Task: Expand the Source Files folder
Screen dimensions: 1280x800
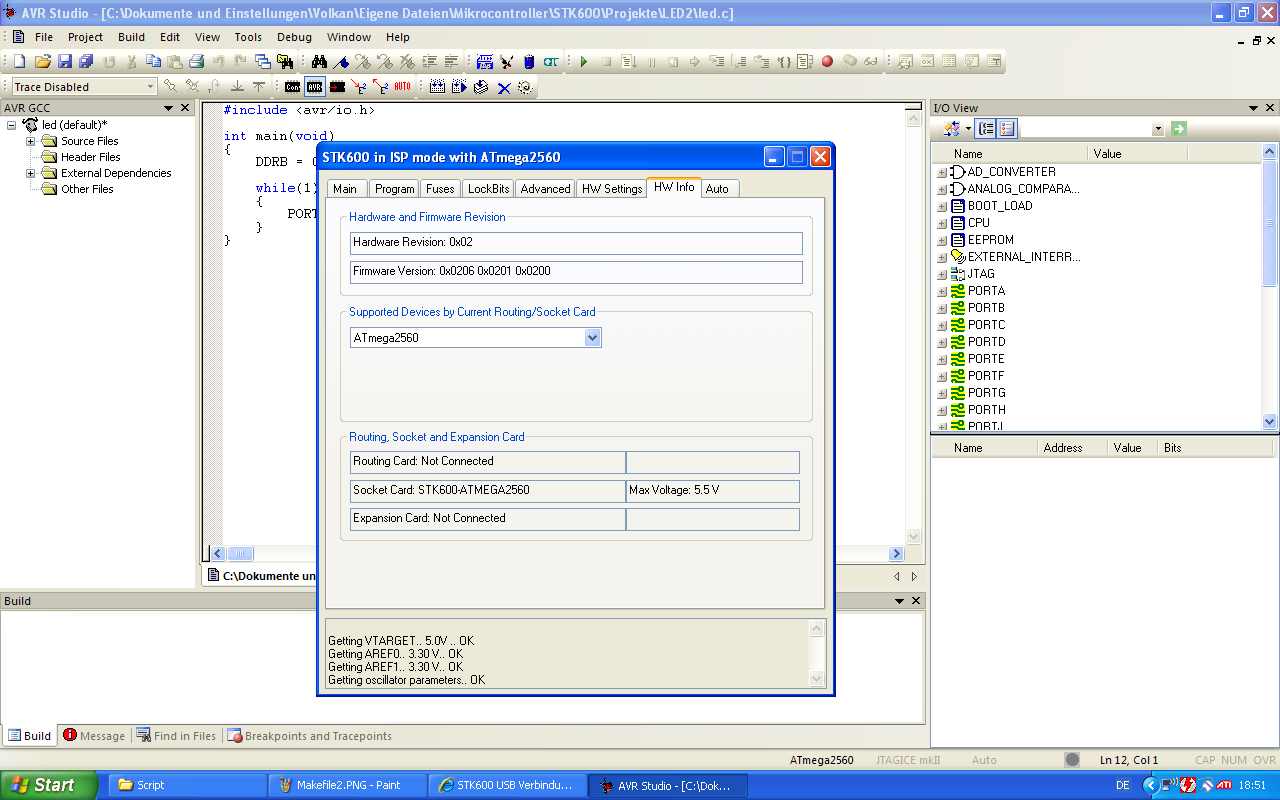Action: (x=30, y=141)
